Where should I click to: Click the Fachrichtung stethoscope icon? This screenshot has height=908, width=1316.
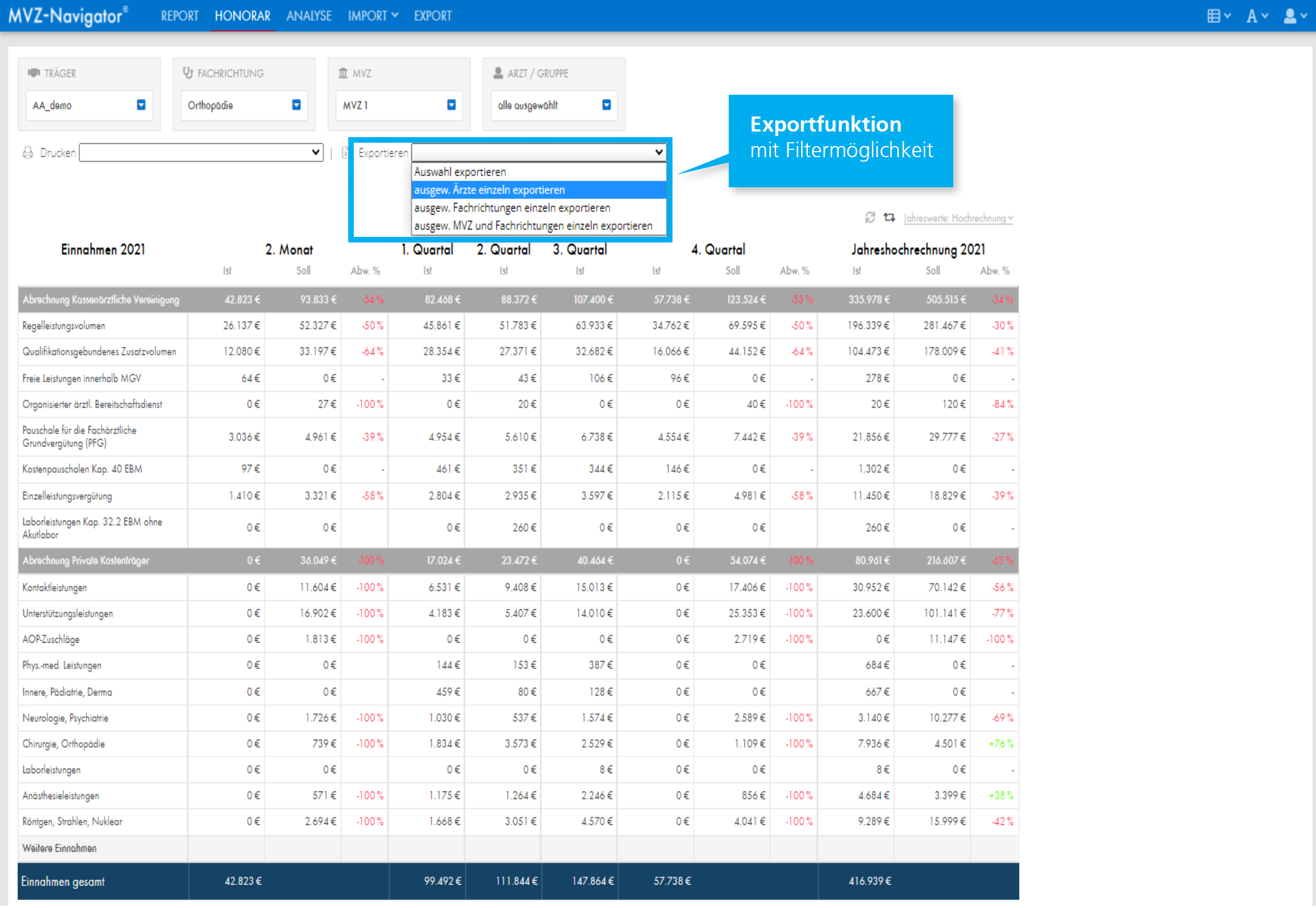[x=188, y=73]
